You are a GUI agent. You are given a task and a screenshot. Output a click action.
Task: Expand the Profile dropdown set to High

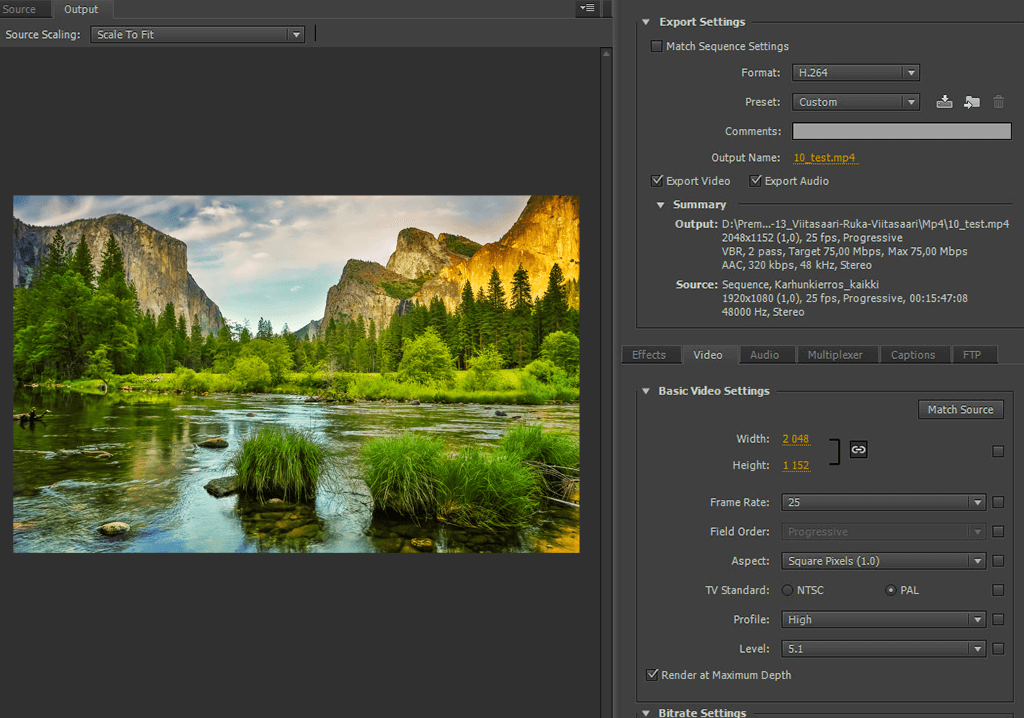(x=884, y=620)
